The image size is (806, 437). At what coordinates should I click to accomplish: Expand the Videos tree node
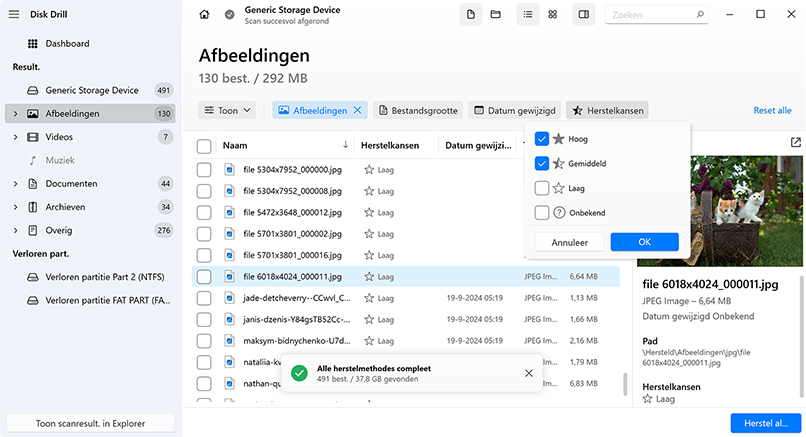[x=15, y=137]
